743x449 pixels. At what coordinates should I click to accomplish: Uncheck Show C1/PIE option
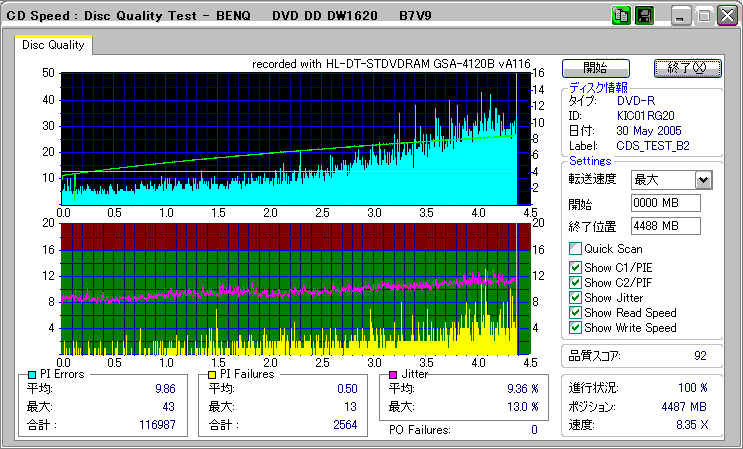tap(575, 267)
